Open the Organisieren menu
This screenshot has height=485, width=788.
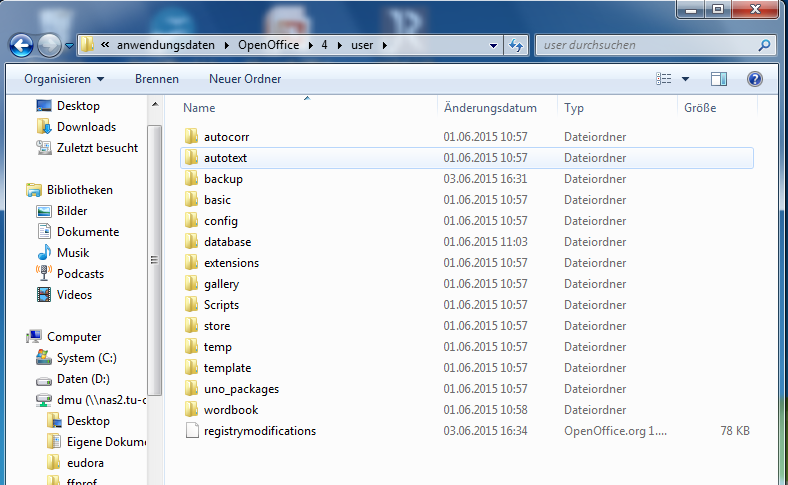[64, 79]
